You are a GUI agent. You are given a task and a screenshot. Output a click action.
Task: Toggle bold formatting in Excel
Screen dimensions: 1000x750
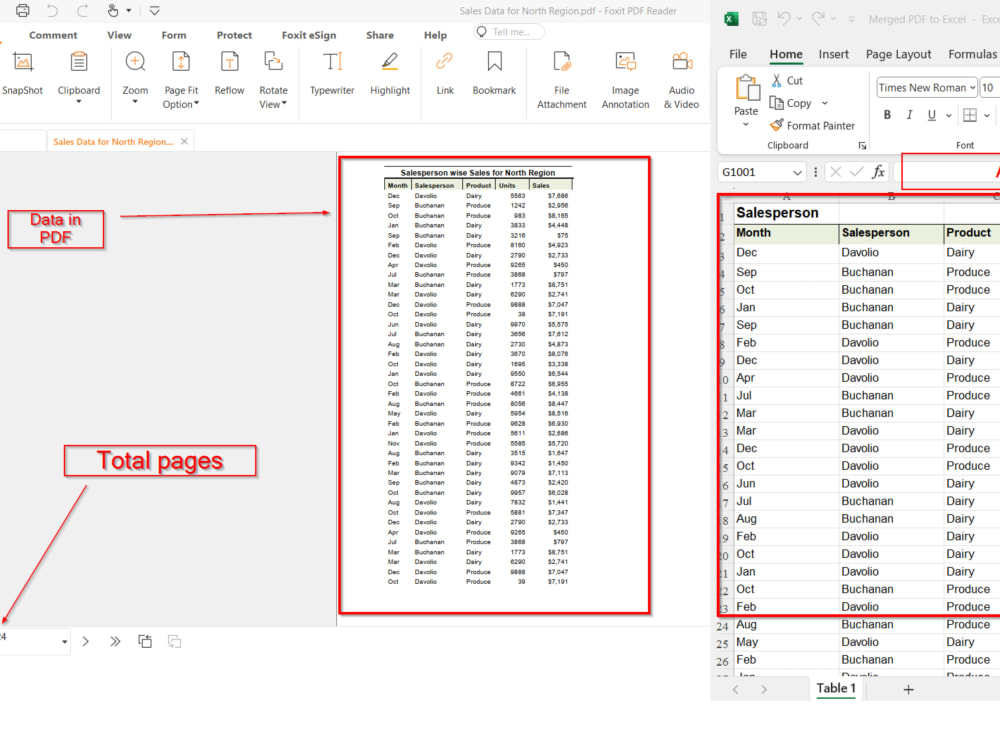coord(887,114)
